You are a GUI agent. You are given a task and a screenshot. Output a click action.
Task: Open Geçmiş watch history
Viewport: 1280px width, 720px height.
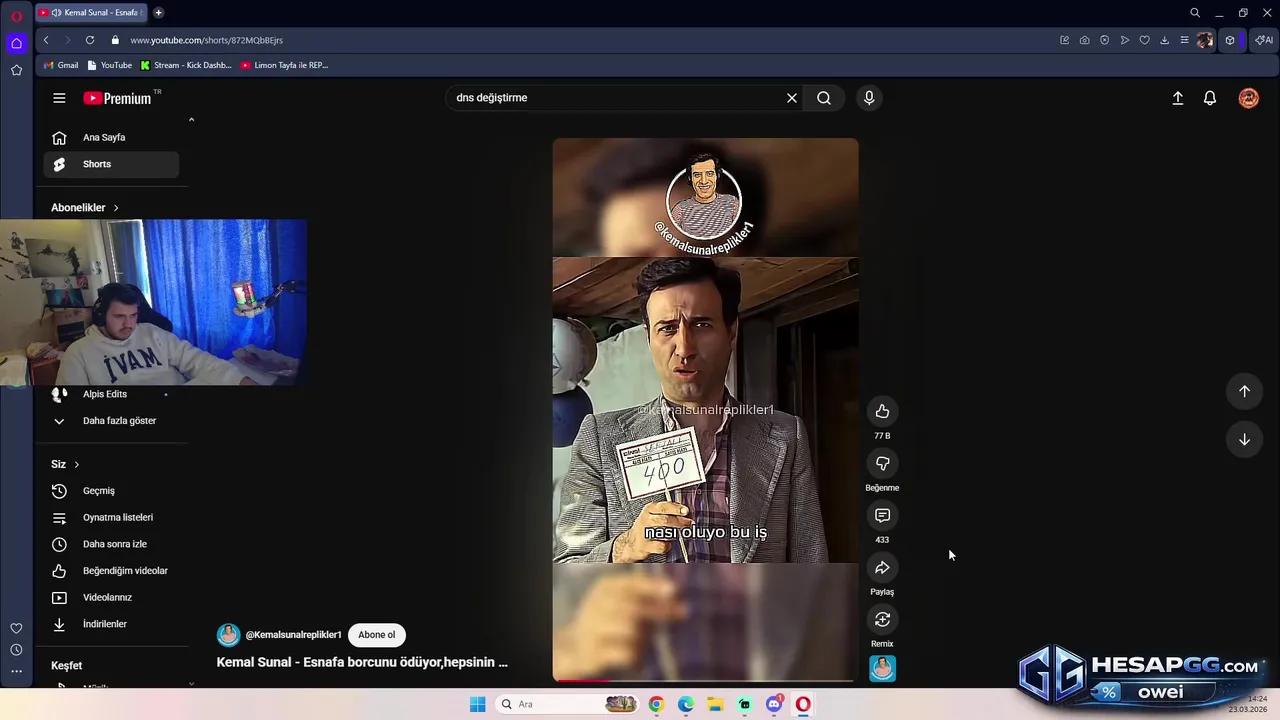(x=111, y=491)
